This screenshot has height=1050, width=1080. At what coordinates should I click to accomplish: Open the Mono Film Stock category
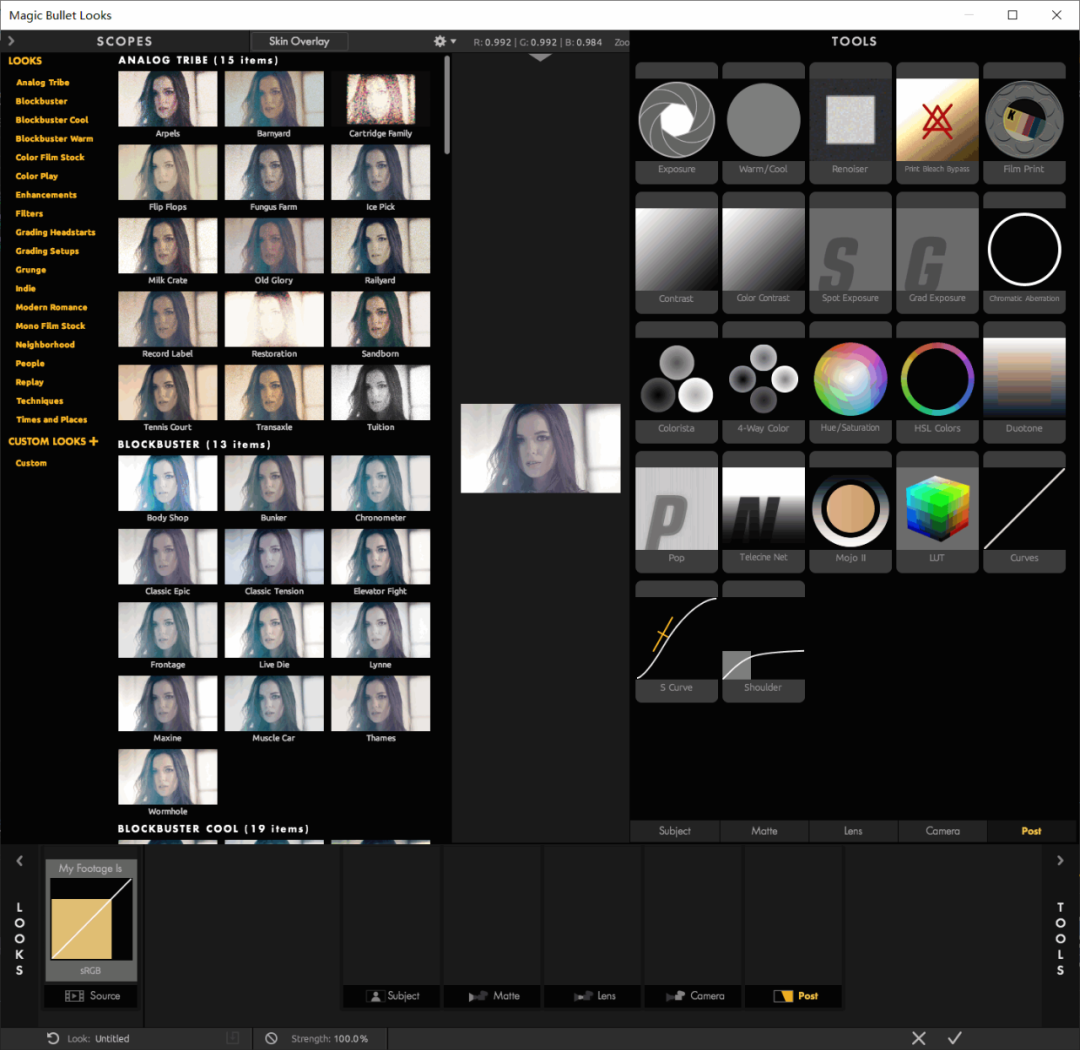click(50, 326)
